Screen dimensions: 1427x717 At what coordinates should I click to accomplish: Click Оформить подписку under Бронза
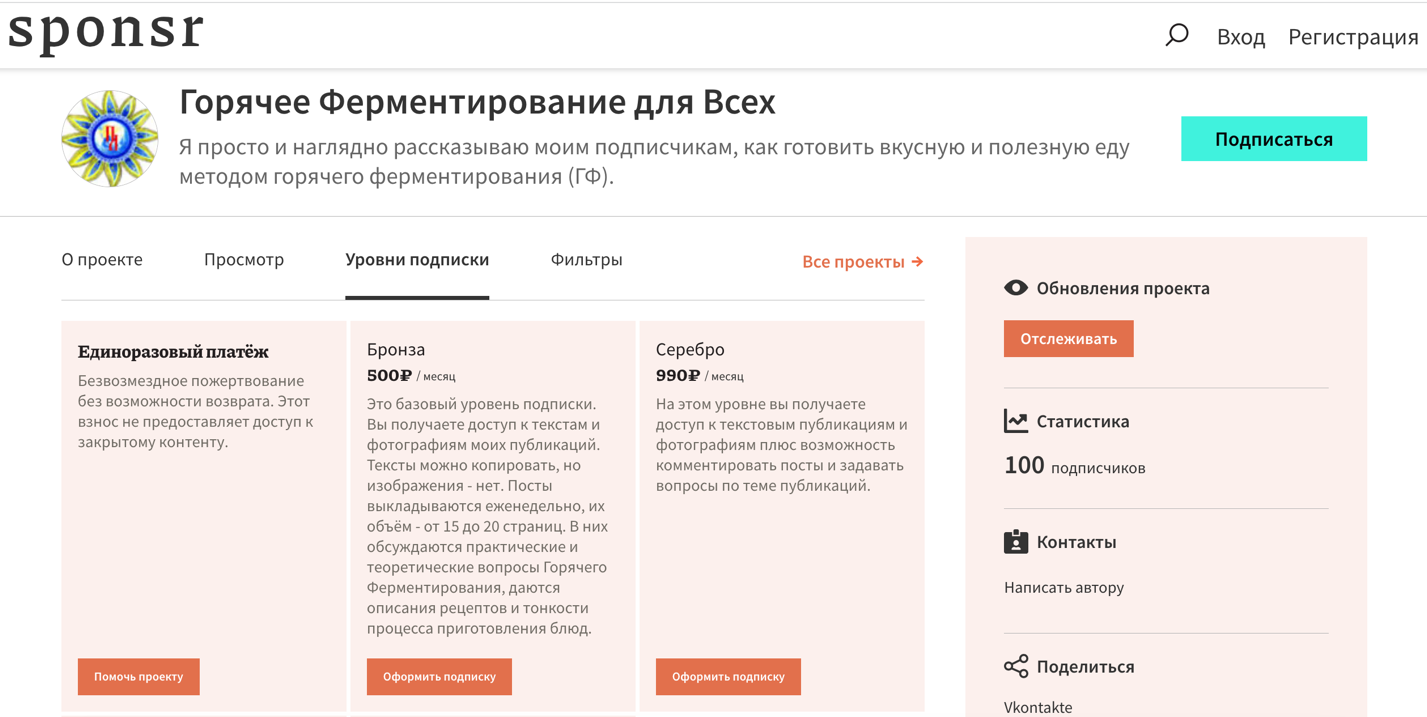click(x=439, y=677)
